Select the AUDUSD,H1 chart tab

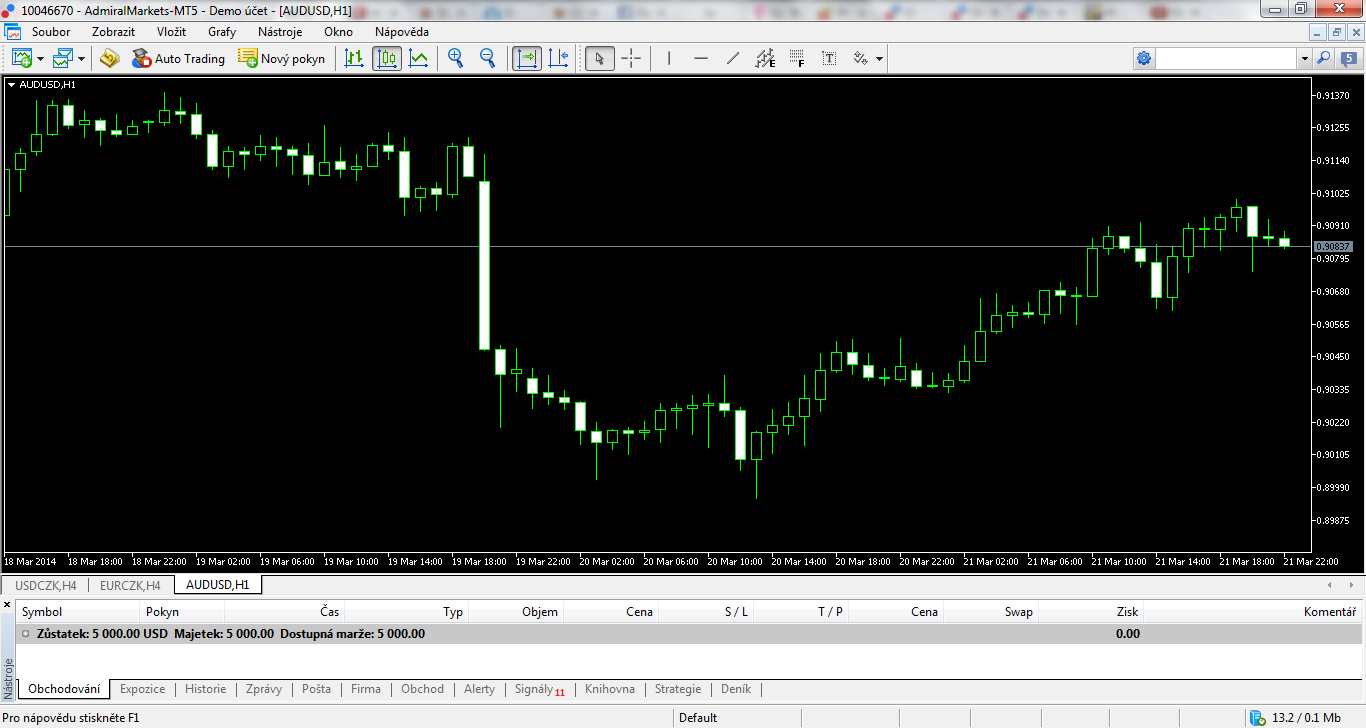coord(217,585)
